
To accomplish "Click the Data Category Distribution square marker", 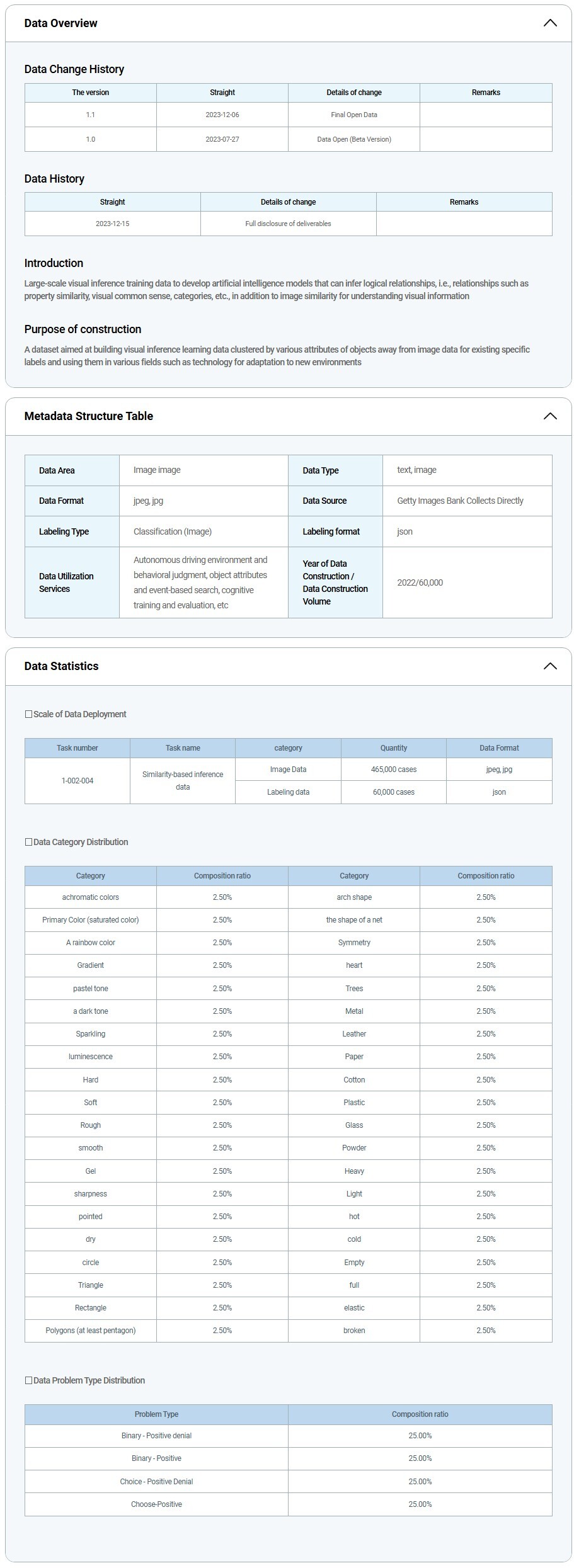I will click(28, 842).
